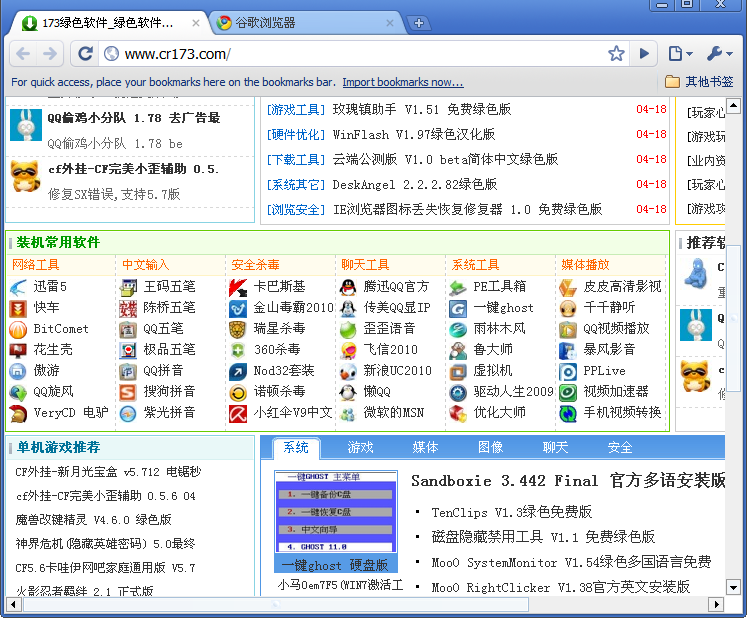Open DeskAngel 2.2.2.82绿色版 link

point(414,184)
